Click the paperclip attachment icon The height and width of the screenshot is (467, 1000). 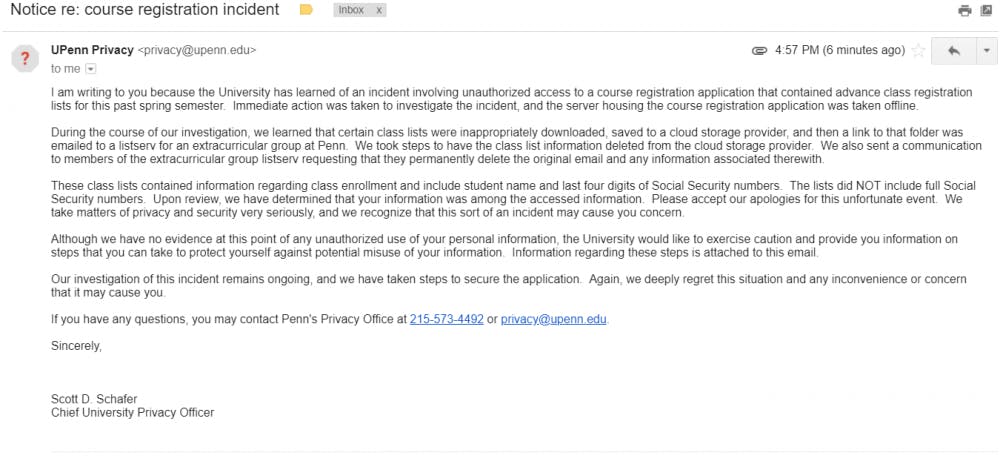point(759,50)
